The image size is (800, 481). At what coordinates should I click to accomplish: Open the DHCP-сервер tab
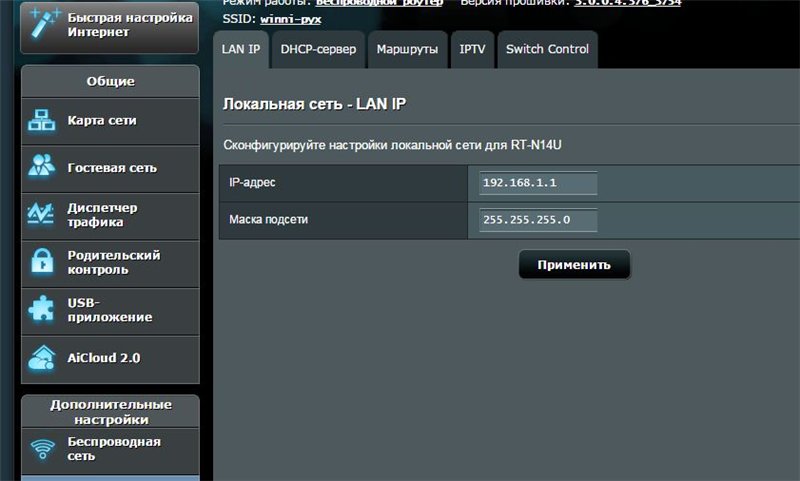(x=318, y=49)
